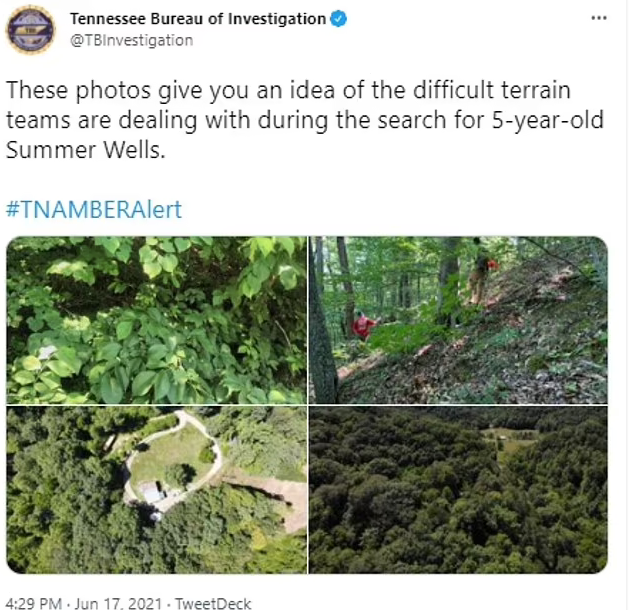Open the wooded hillside searchers photo
Viewport: 629px width, 610px height.
458,320
